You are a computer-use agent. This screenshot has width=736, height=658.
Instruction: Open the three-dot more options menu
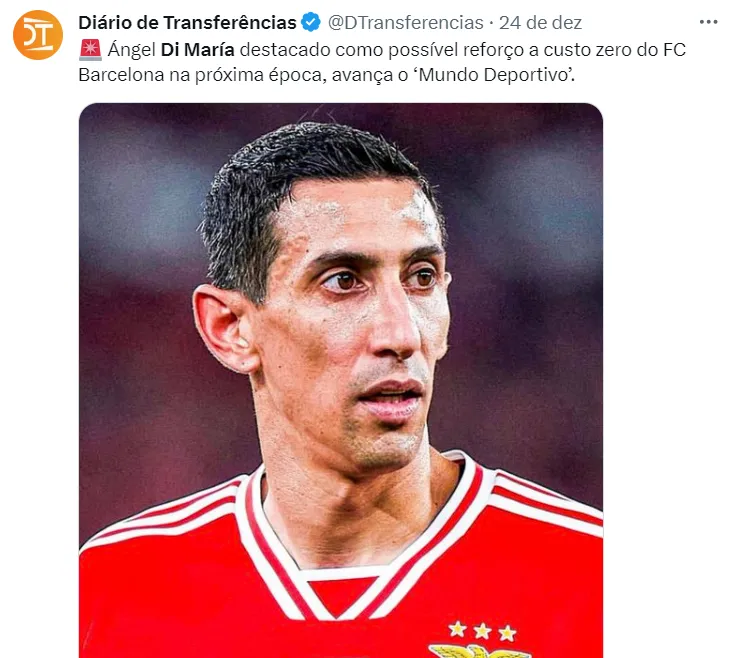click(x=708, y=22)
